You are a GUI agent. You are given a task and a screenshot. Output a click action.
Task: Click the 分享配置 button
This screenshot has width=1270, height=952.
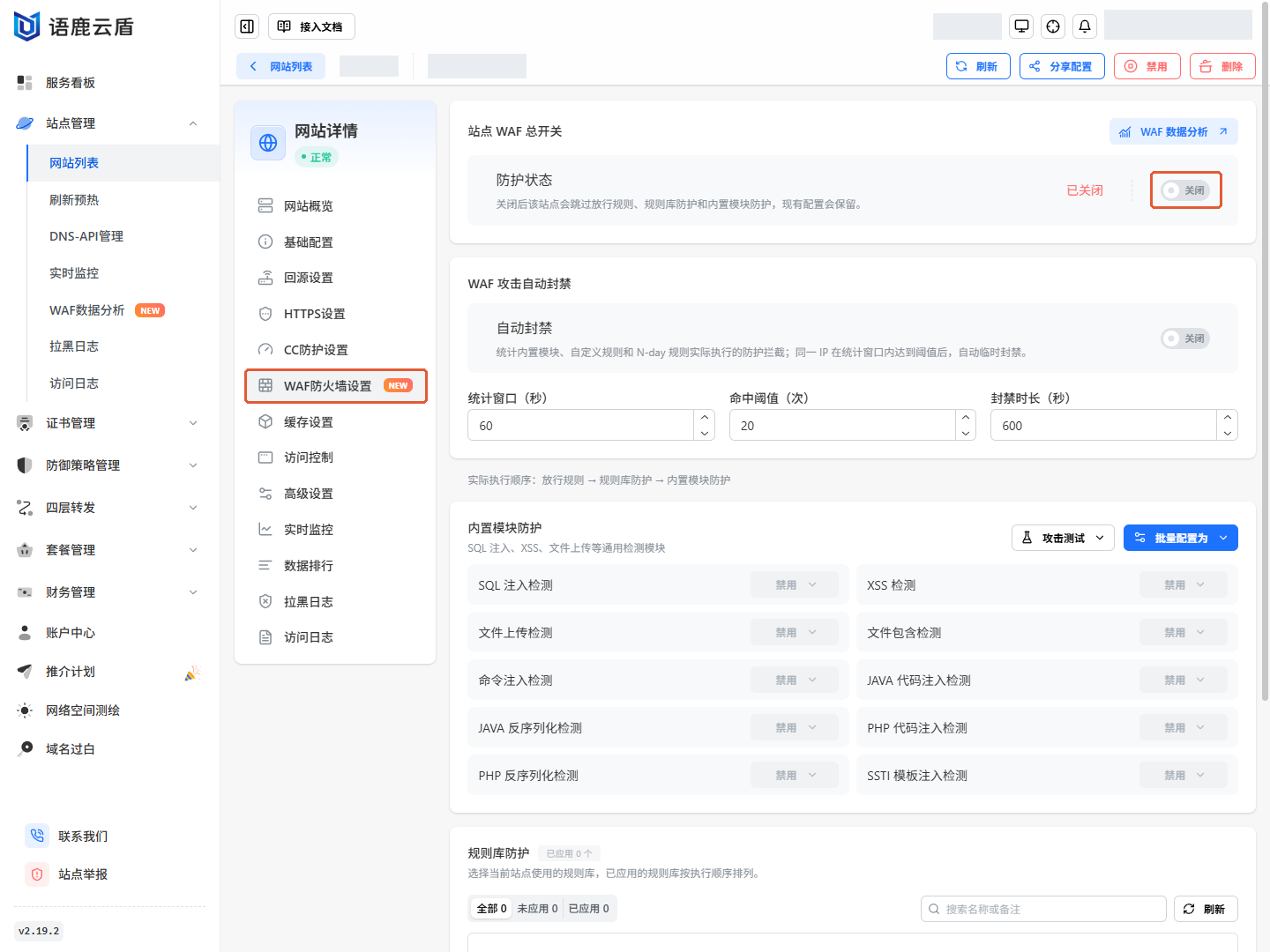click(1062, 66)
